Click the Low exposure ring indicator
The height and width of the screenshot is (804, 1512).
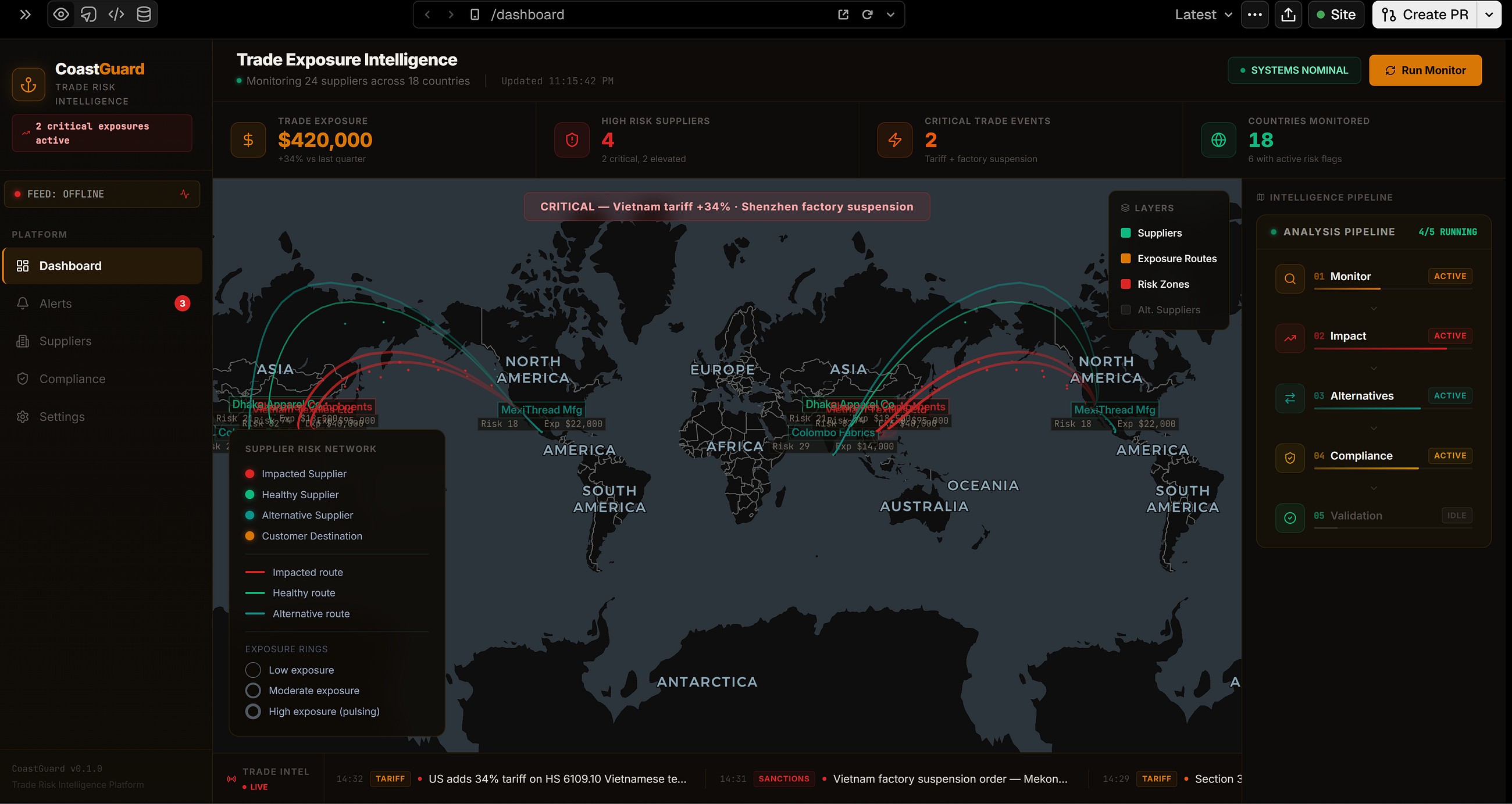tap(253, 670)
